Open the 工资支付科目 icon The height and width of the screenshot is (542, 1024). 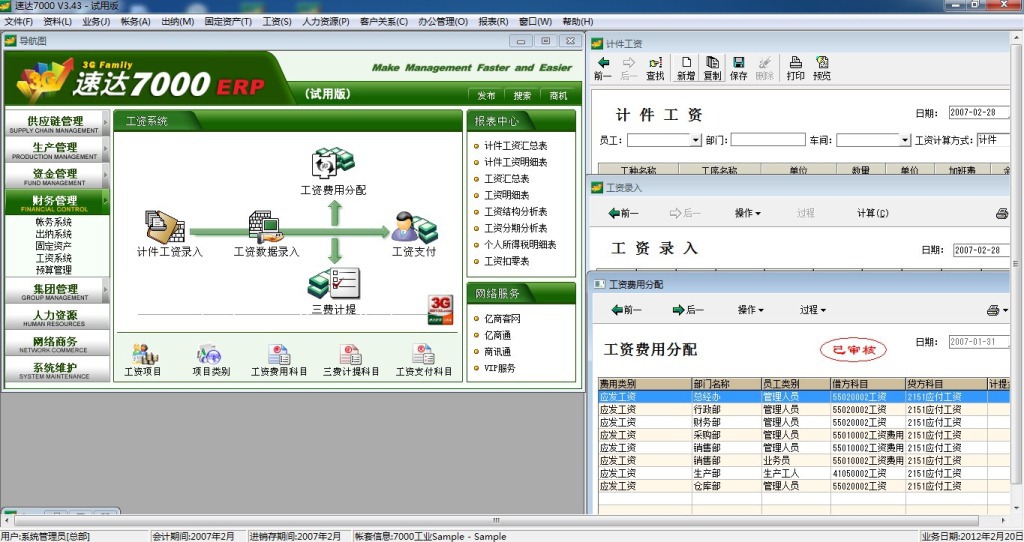click(423, 353)
